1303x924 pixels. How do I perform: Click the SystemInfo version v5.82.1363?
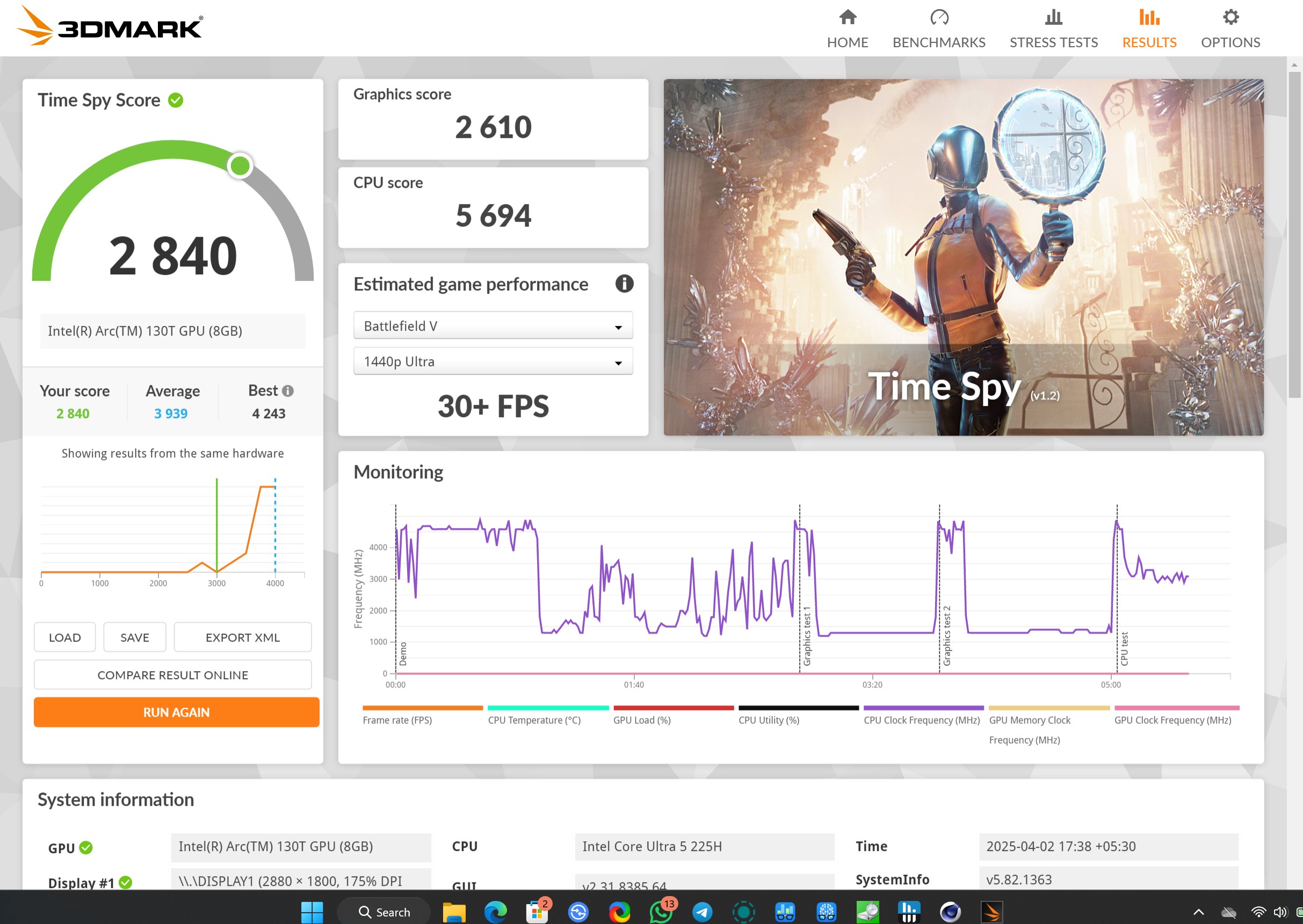[x=1109, y=879]
